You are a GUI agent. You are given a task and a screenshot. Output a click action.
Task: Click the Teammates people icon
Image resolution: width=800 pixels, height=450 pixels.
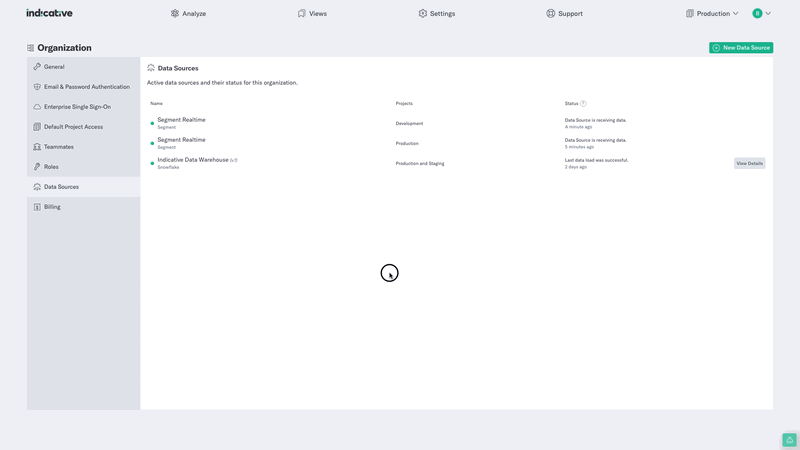[x=37, y=147]
